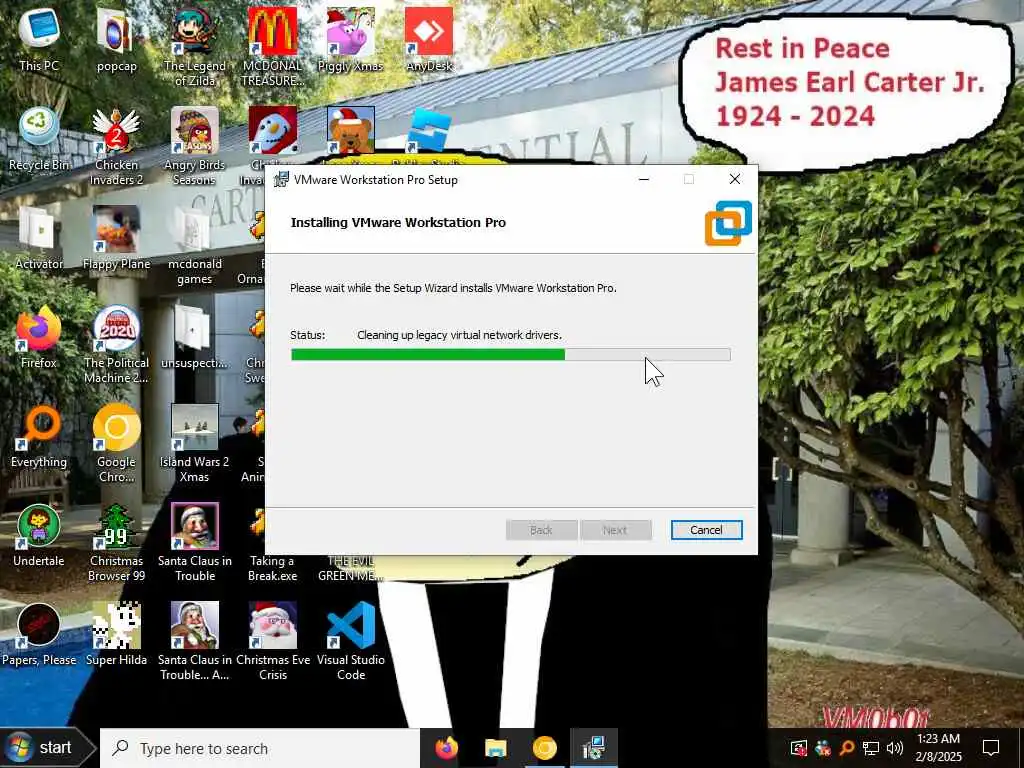Click the green installation progress bar
This screenshot has height=768, width=1024.
[x=511, y=355]
